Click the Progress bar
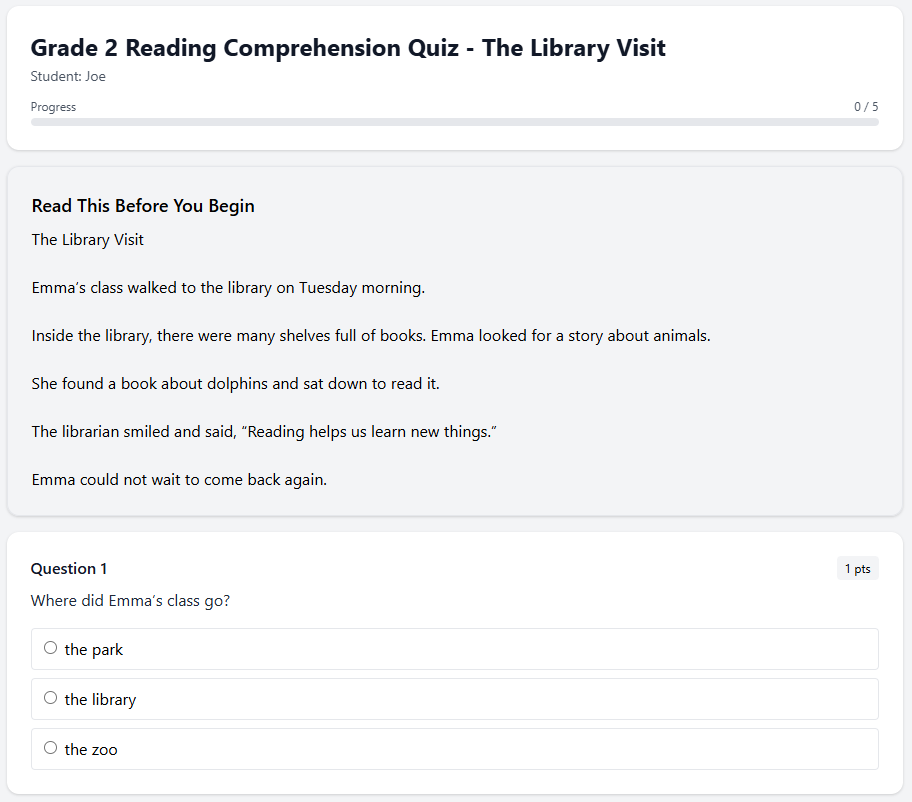 click(x=455, y=121)
